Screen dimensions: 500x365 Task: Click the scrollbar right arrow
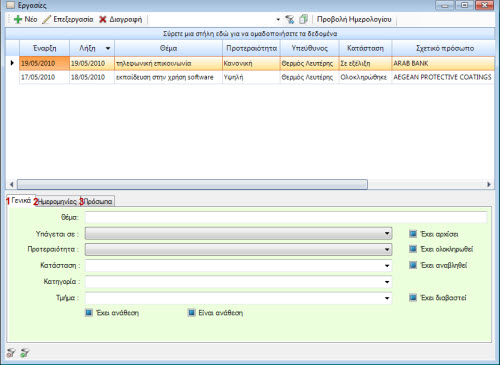coord(489,184)
